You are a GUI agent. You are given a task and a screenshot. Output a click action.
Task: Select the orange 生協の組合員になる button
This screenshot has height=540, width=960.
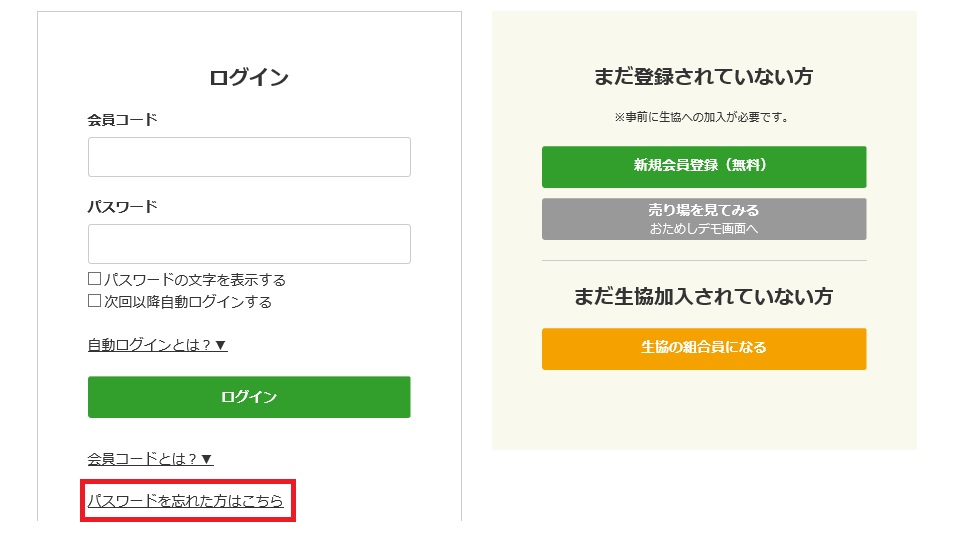click(704, 348)
